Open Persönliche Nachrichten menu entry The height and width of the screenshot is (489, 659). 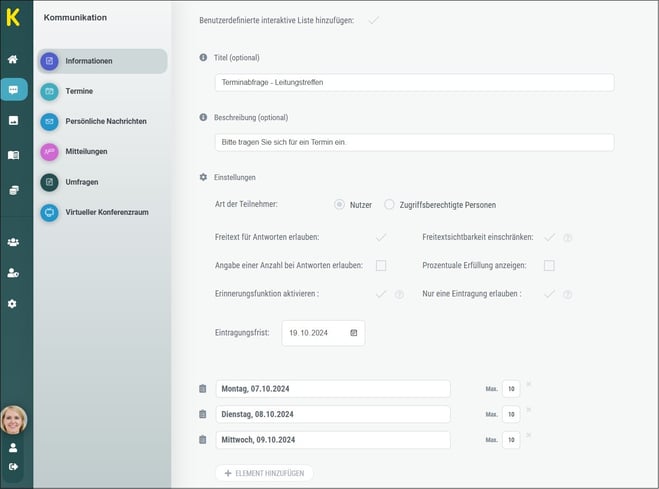coord(103,121)
